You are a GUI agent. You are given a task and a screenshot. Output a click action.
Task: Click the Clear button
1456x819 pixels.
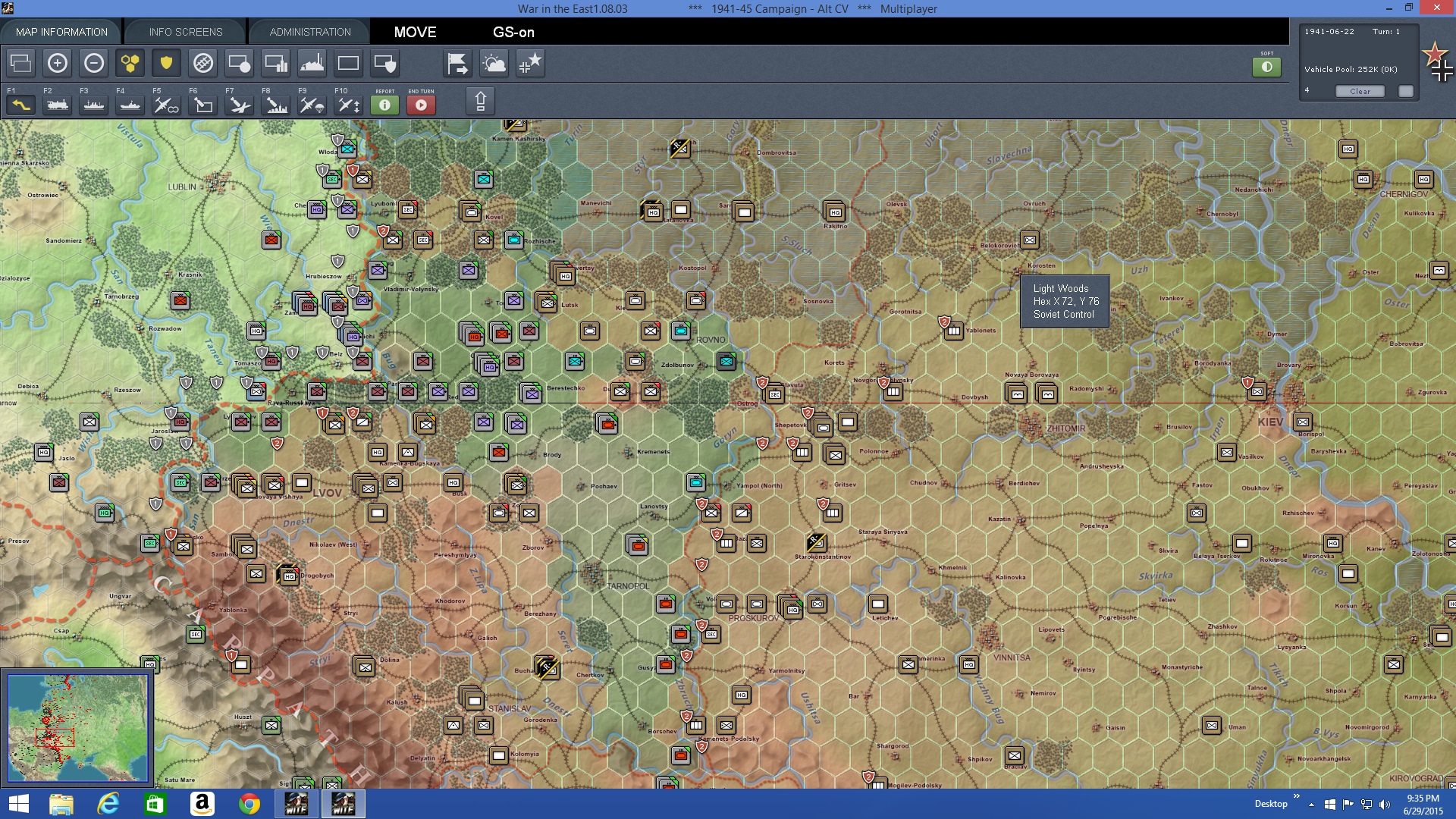[1360, 91]
